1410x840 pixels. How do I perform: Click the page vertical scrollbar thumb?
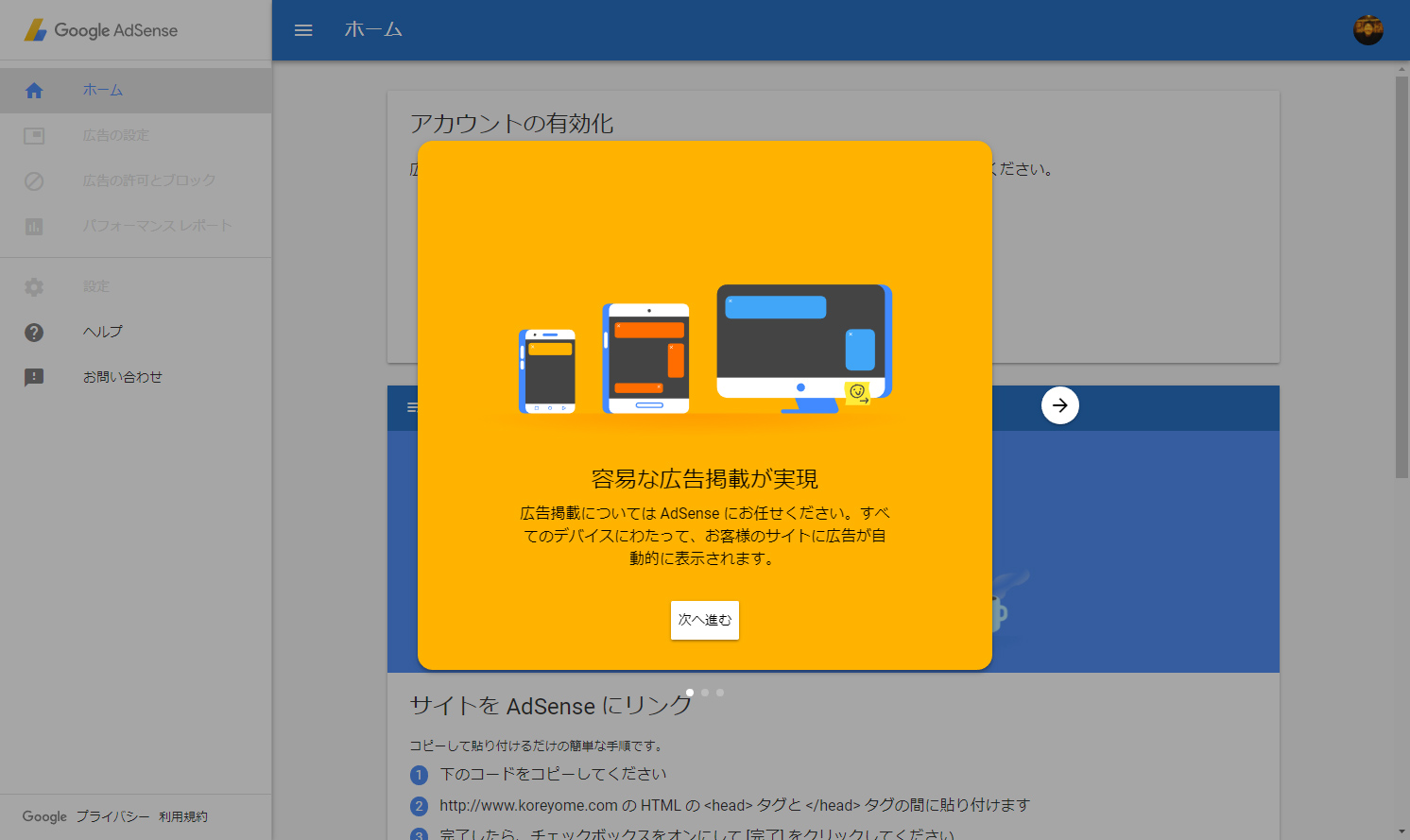[1401, 277]
